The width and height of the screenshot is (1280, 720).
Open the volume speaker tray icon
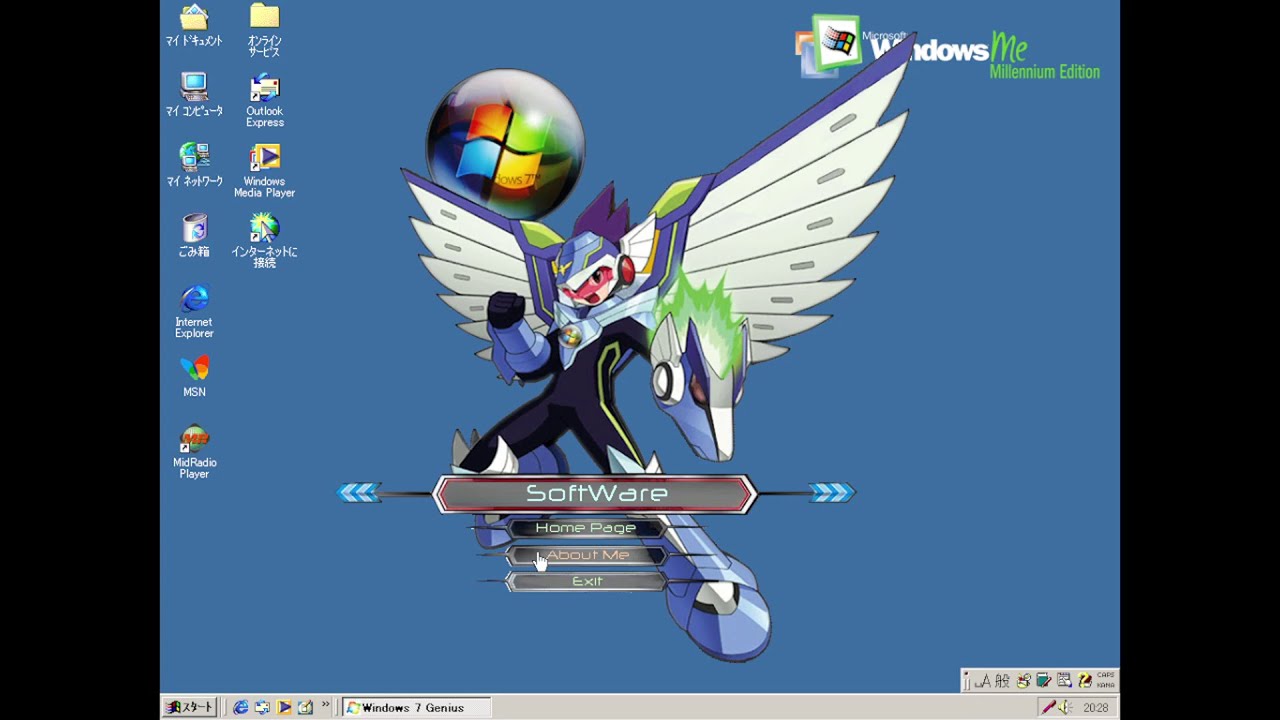tap(1066, 707)
